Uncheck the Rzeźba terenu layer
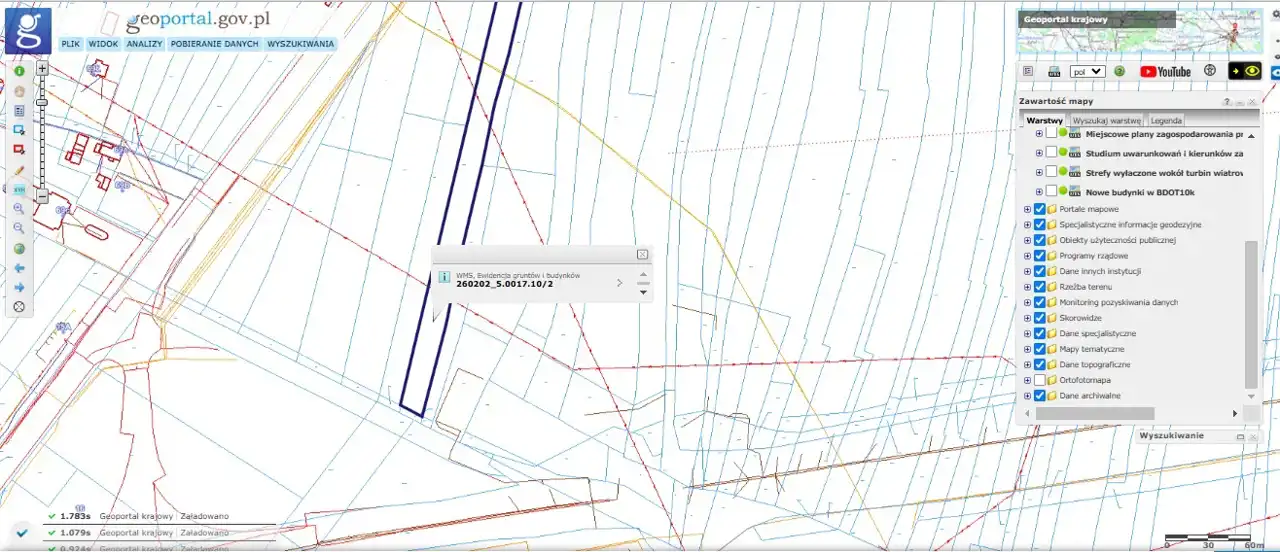 pyautogui.click(x=1040, y=287)
